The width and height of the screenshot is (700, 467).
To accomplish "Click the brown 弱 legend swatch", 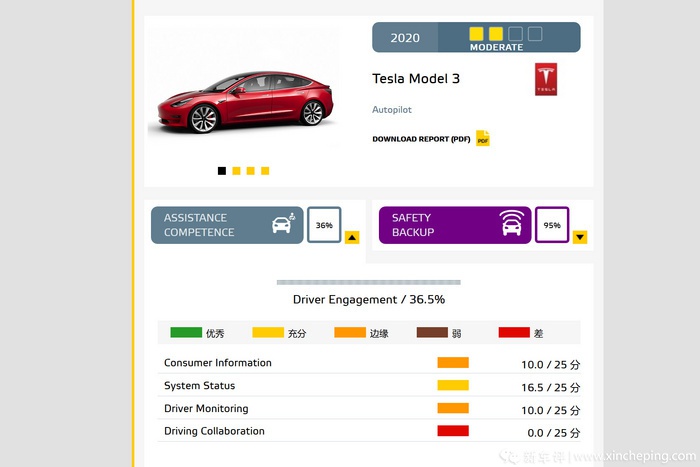I will (432, 332).
